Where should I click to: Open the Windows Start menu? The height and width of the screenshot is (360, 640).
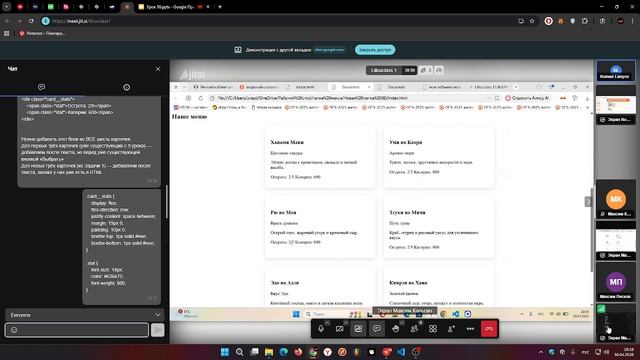(x=225, y=352)
